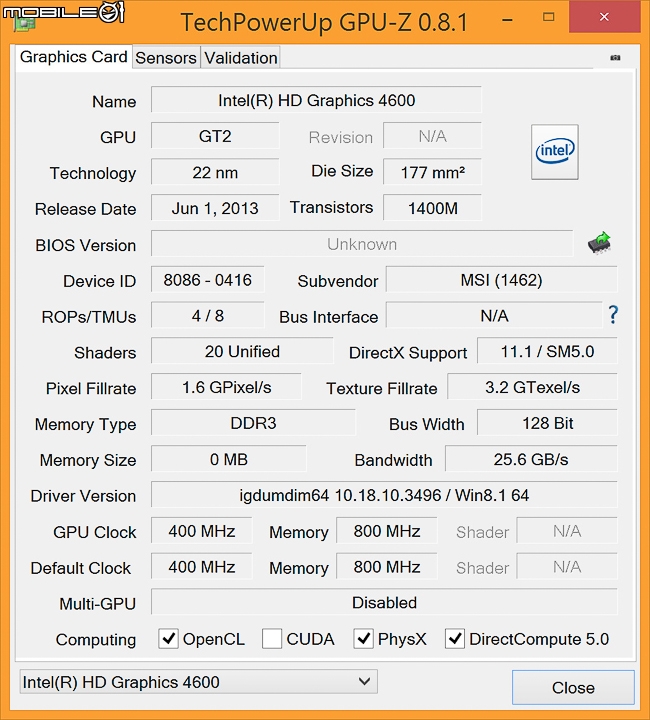Switch to the Graphics Card tab

coord(73,57)
